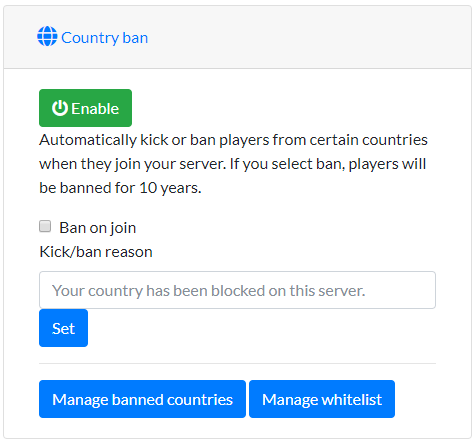Tick the Ban on join checkbox
This screenshot has width=474, height=443.
click(45, 226)
